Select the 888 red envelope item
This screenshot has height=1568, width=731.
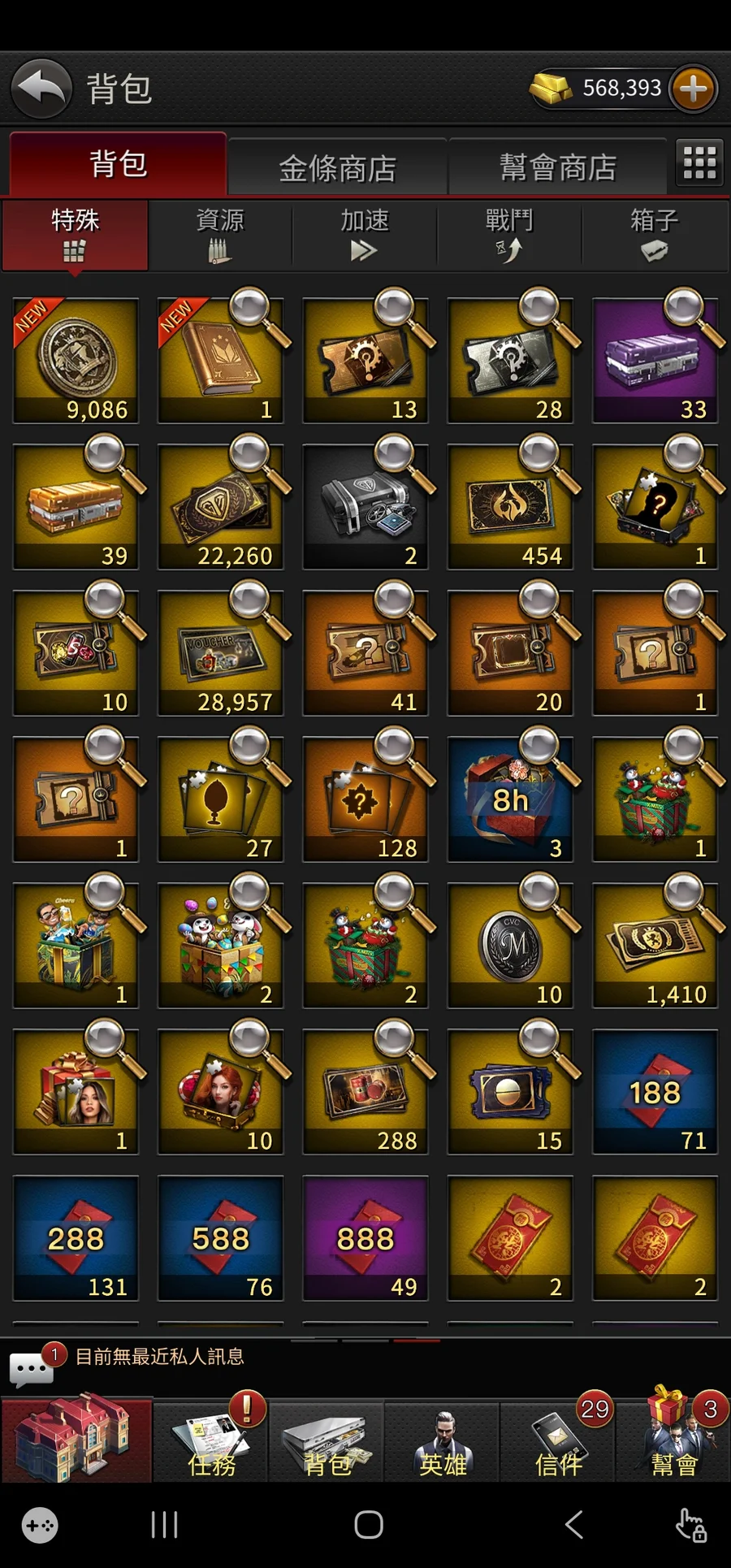tap(365, 1238)
